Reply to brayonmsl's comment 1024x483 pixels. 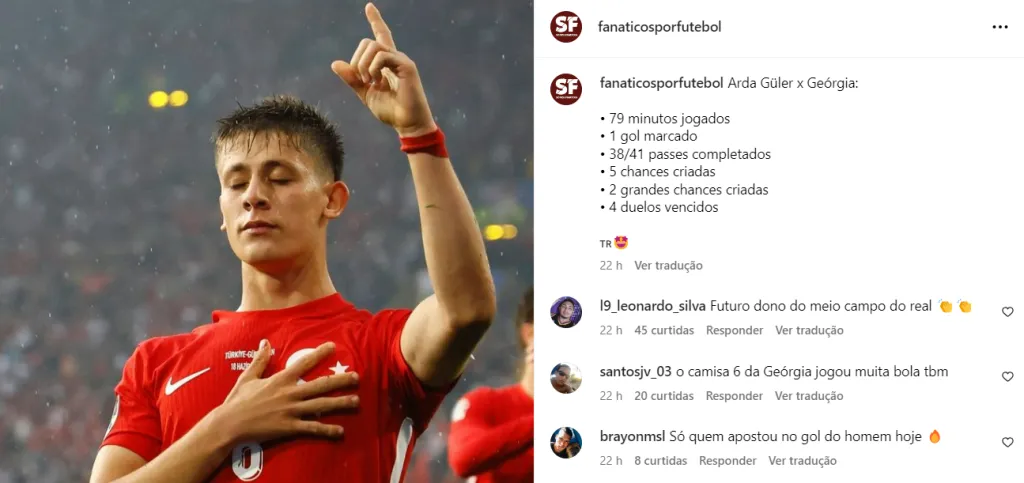[728, 461]
